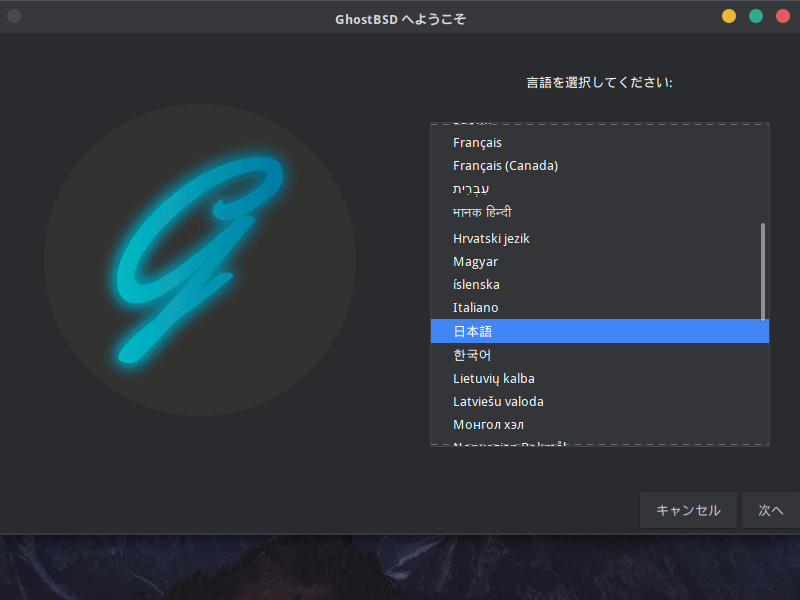
Task: Select Монгол хэл language
Action: [599, 424]
